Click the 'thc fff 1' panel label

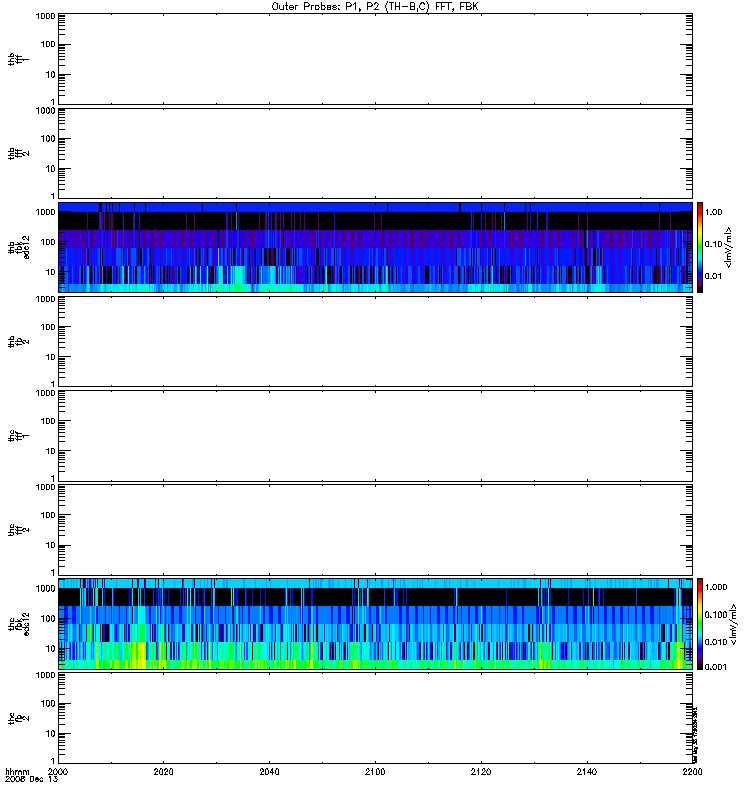[x=19, y=436]
